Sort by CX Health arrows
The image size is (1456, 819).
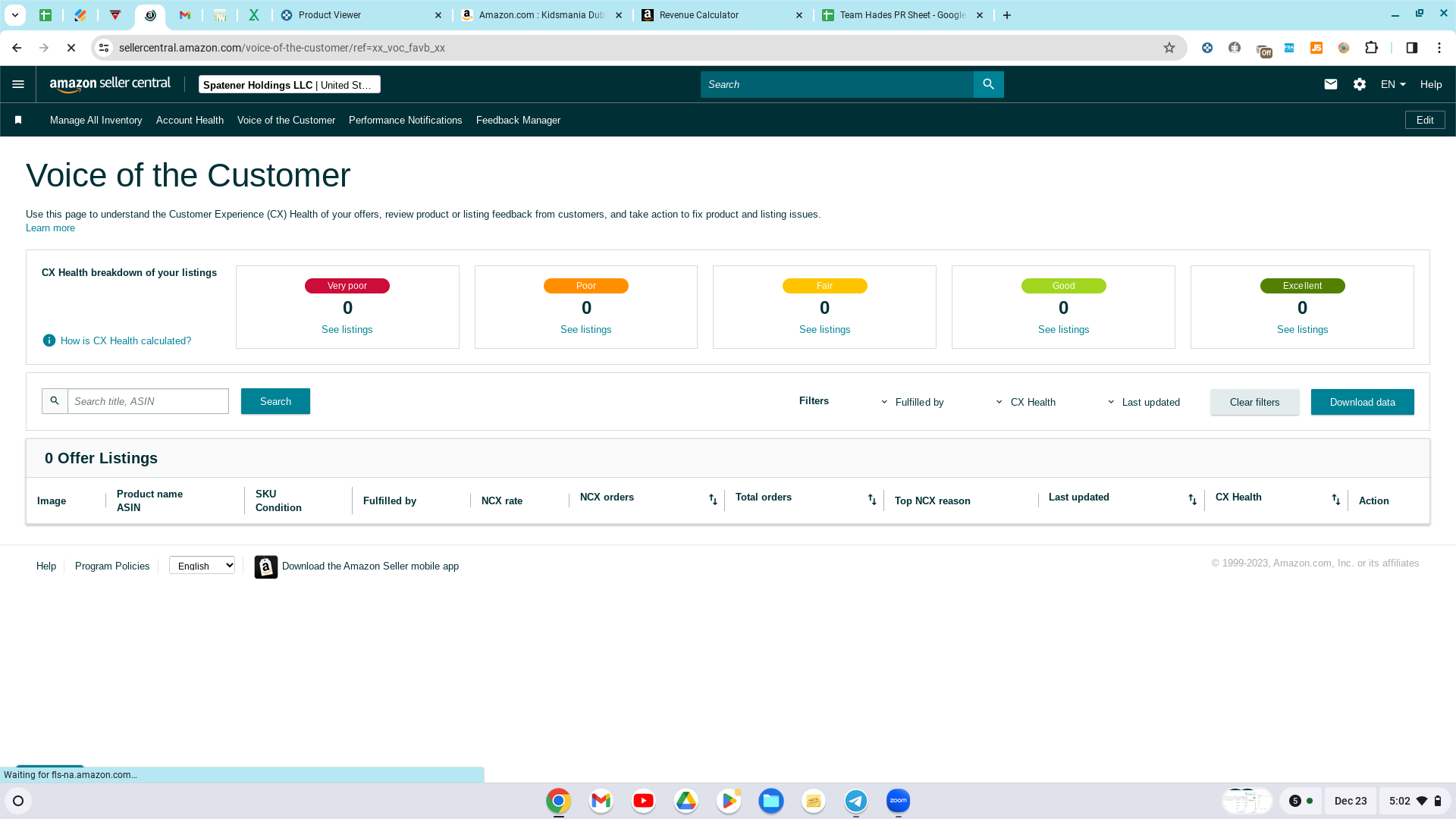(1335, 499)
